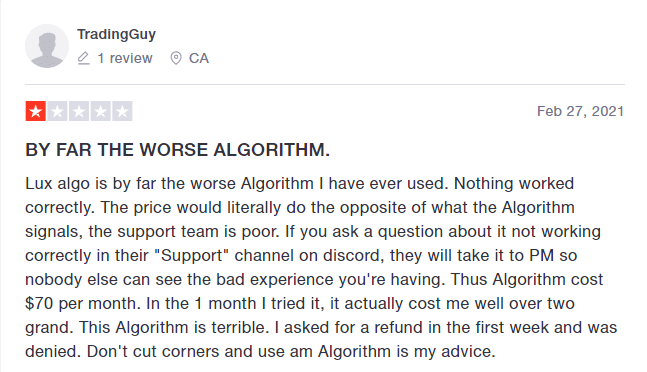Select the "1 review" count text
The image size is (647, 372).
[x=125, y=58]
